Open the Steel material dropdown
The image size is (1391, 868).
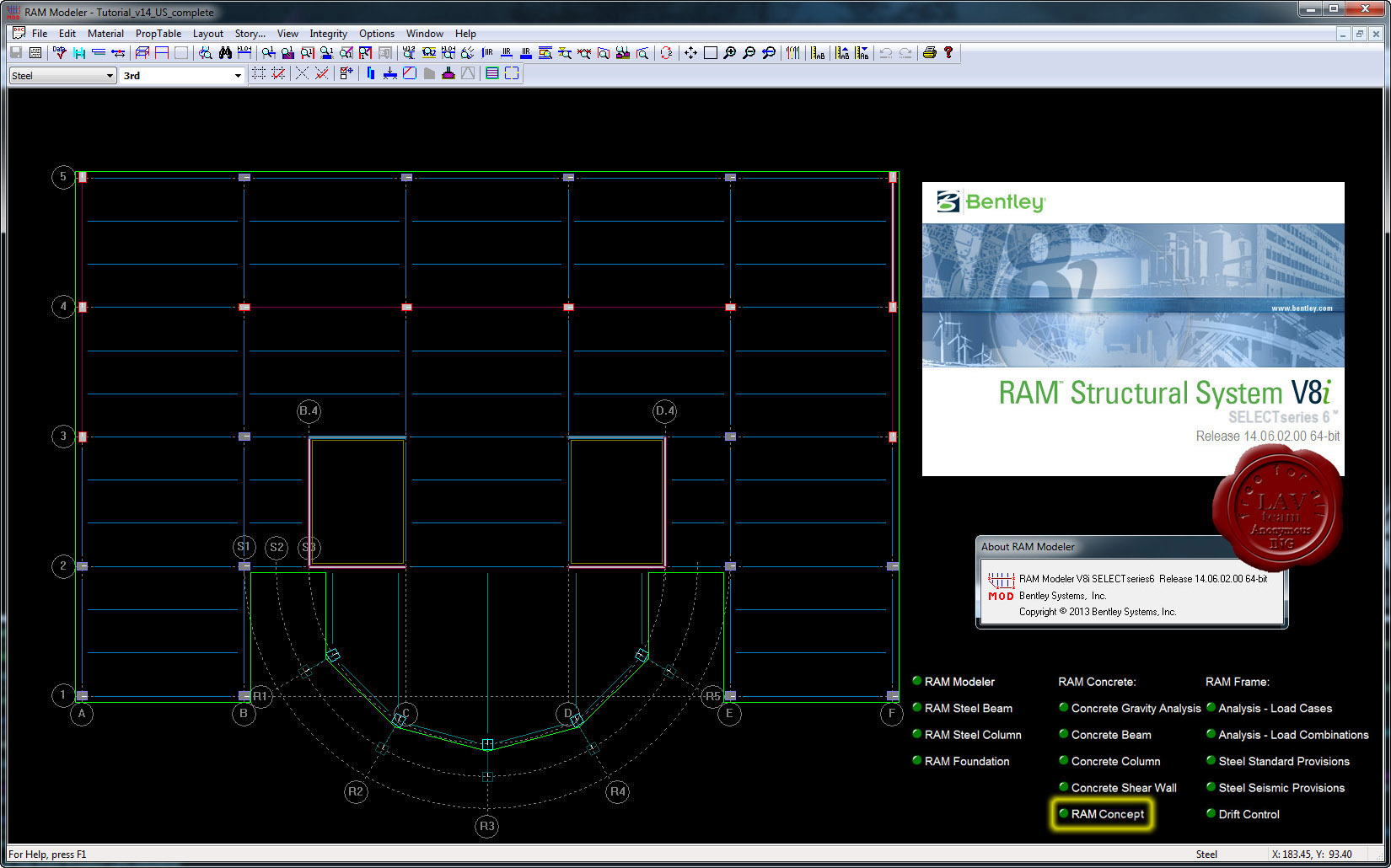[x=62, y=76]
